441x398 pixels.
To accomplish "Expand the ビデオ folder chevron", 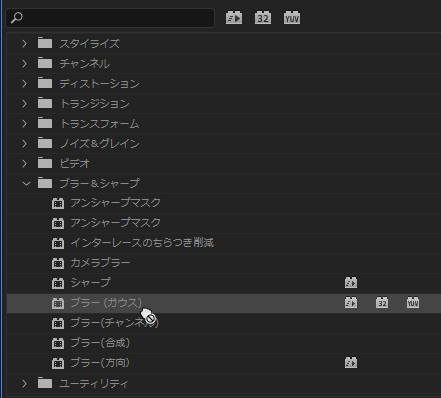I will [24, 163].
